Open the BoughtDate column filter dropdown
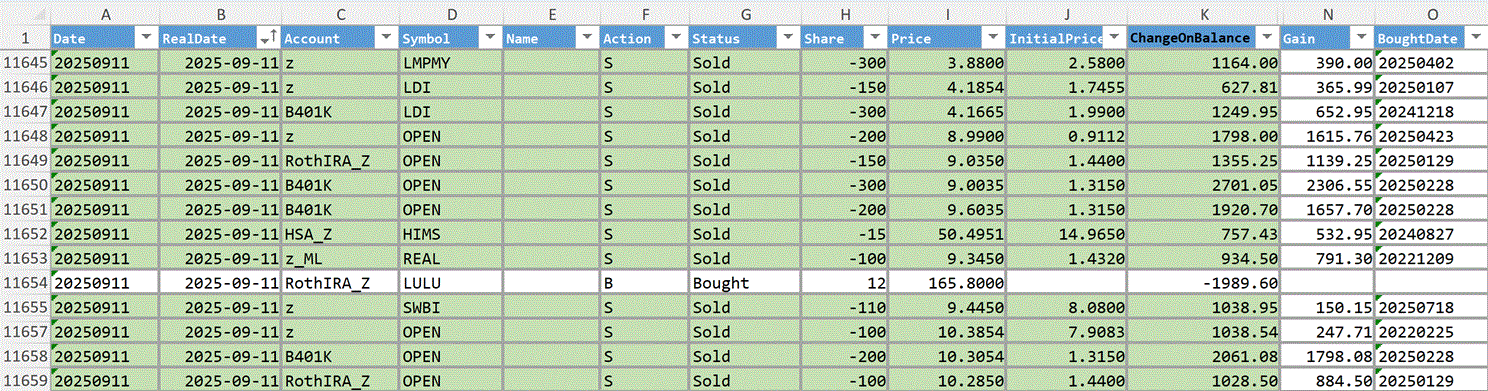The width and height of the screenshot is (1488, 391). point(1477,38)
